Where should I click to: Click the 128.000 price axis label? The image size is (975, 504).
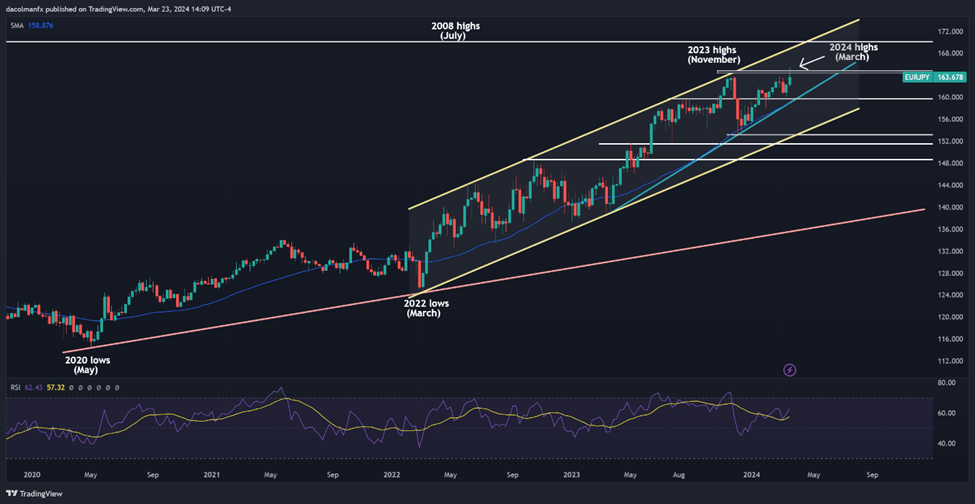952,273
